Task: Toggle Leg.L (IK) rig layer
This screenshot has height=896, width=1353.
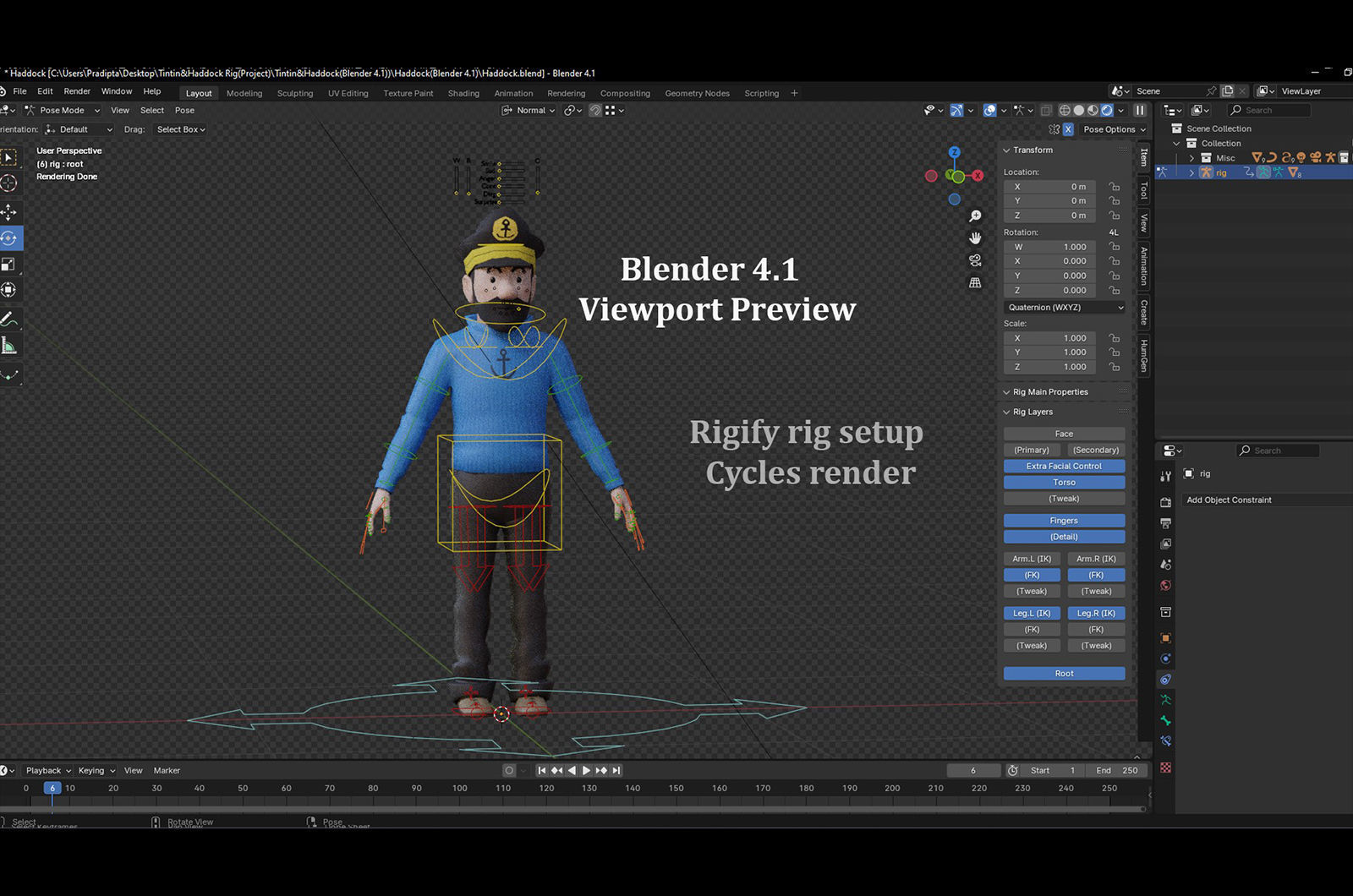Action: click(1032, 613)
